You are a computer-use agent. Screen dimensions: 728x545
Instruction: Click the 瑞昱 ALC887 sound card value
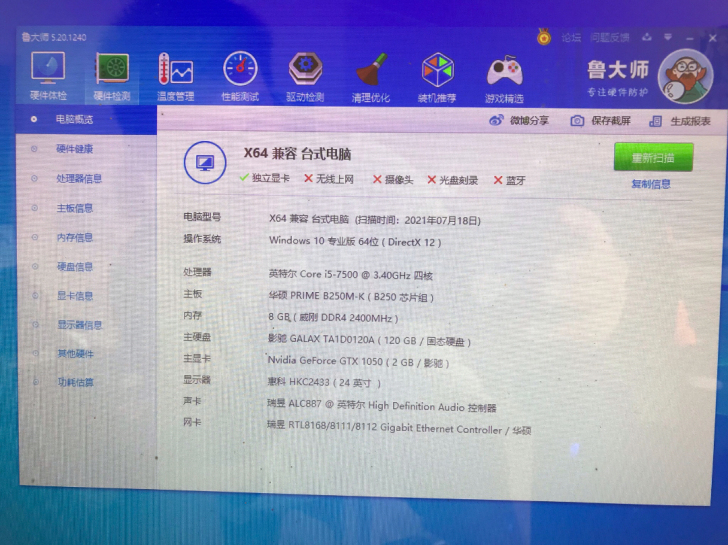click(382, 406)
